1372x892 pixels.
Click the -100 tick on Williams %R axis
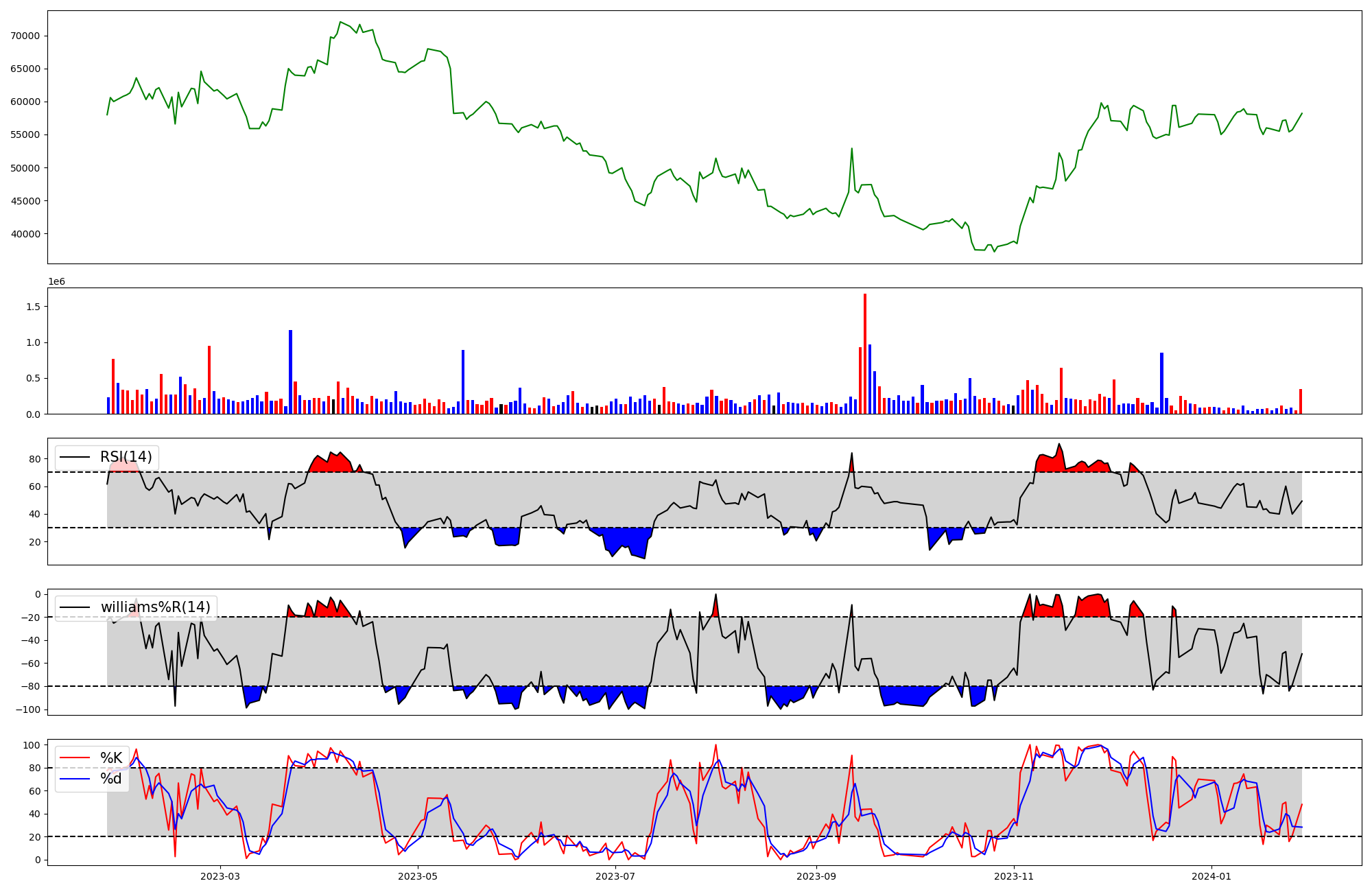[28, 709]
